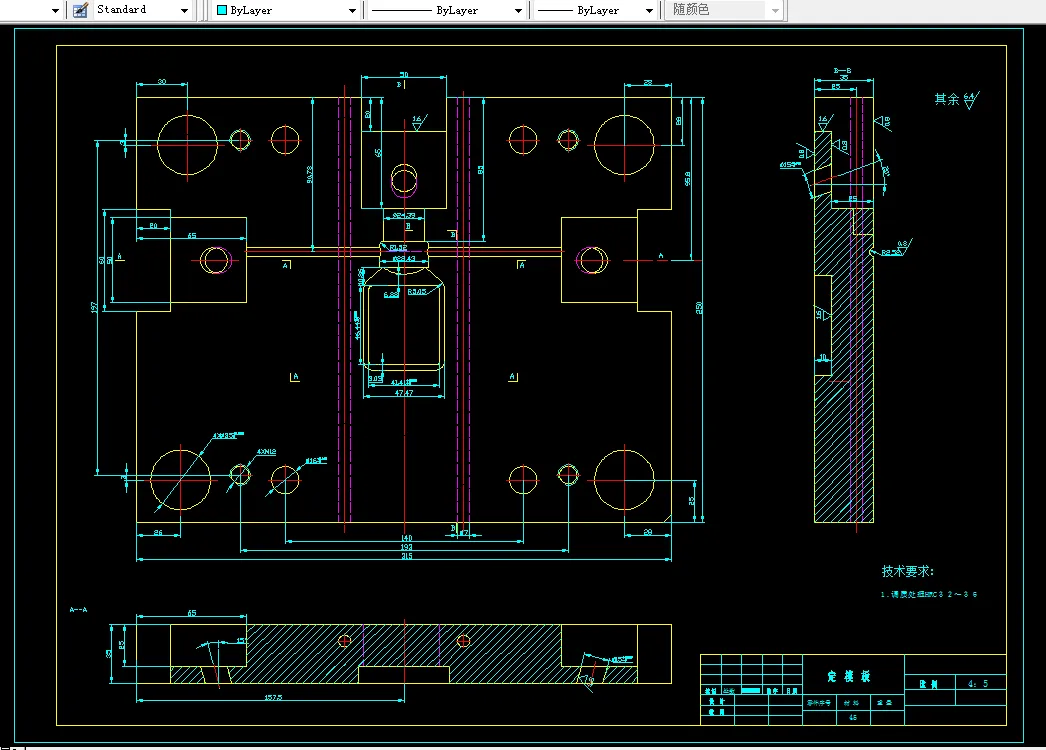The width and height of the screenshot is (1046, 750).
Task: Click the 其余 surface roughness note
Action: click(x=957, y=100)
